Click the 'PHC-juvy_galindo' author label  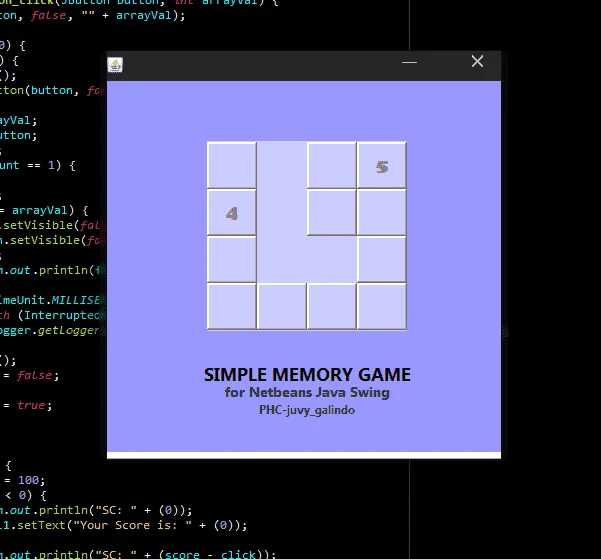coord(307,410)
